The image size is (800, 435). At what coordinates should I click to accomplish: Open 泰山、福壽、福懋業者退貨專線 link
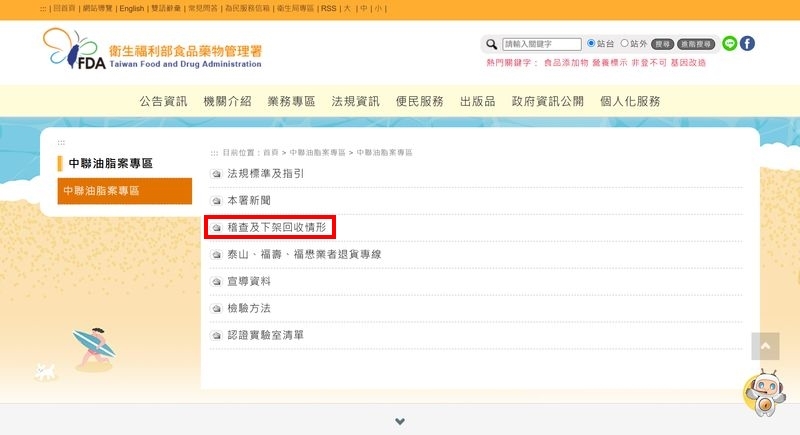(304, 254)
